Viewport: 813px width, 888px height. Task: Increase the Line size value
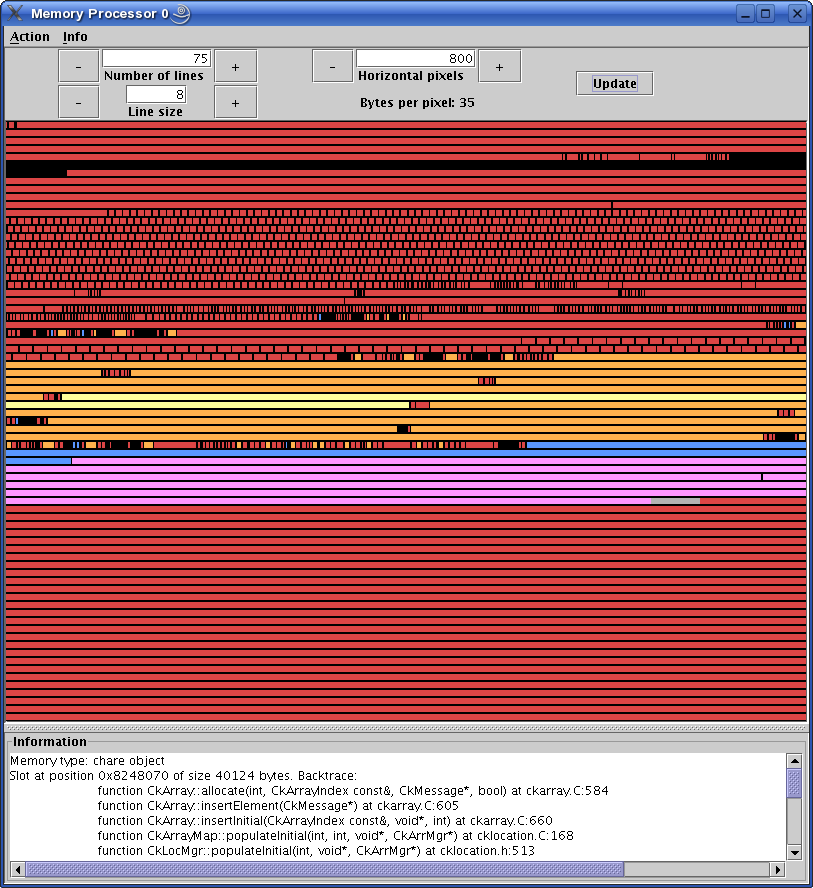236,103
